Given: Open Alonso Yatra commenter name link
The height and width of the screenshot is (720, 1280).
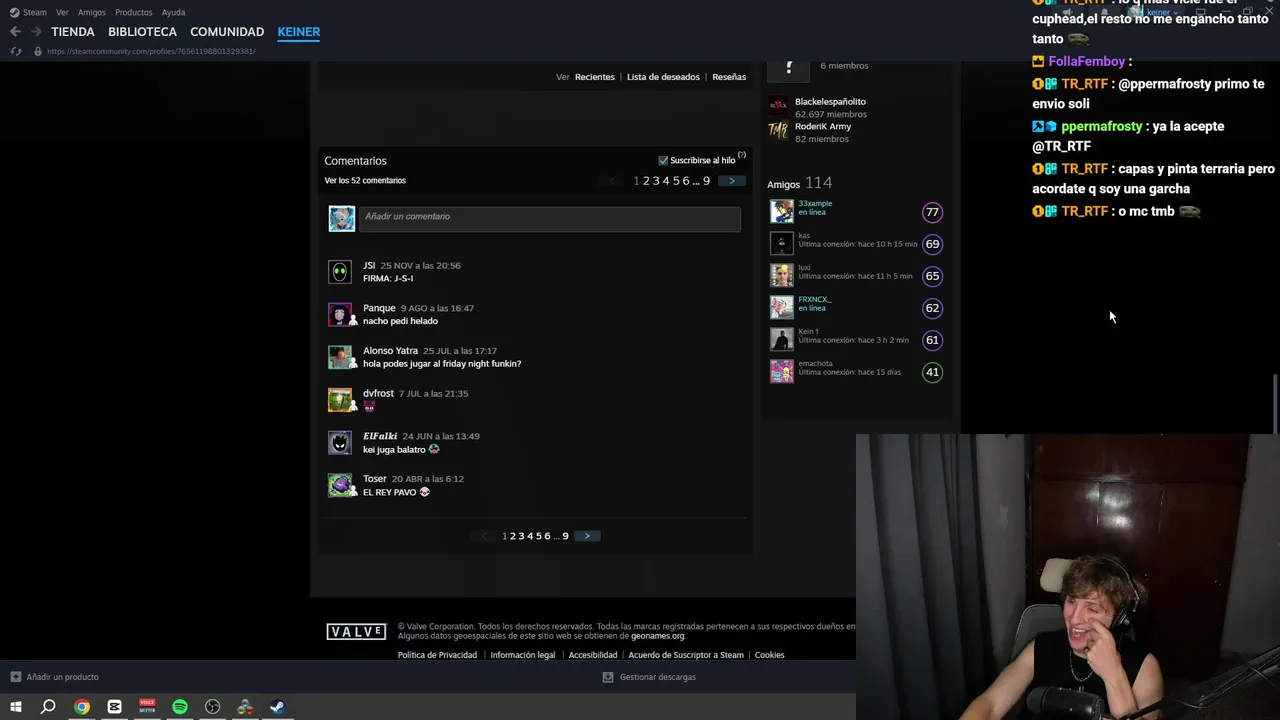Looking at the screenshot, I should [390, 351].
